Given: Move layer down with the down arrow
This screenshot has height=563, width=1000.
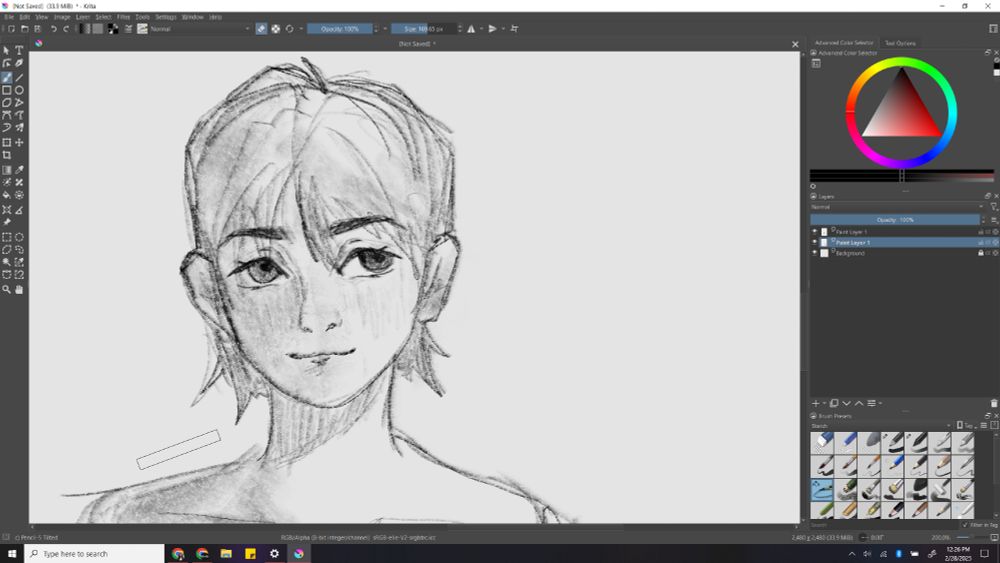Looking at the screenshot, I should 846,403.
